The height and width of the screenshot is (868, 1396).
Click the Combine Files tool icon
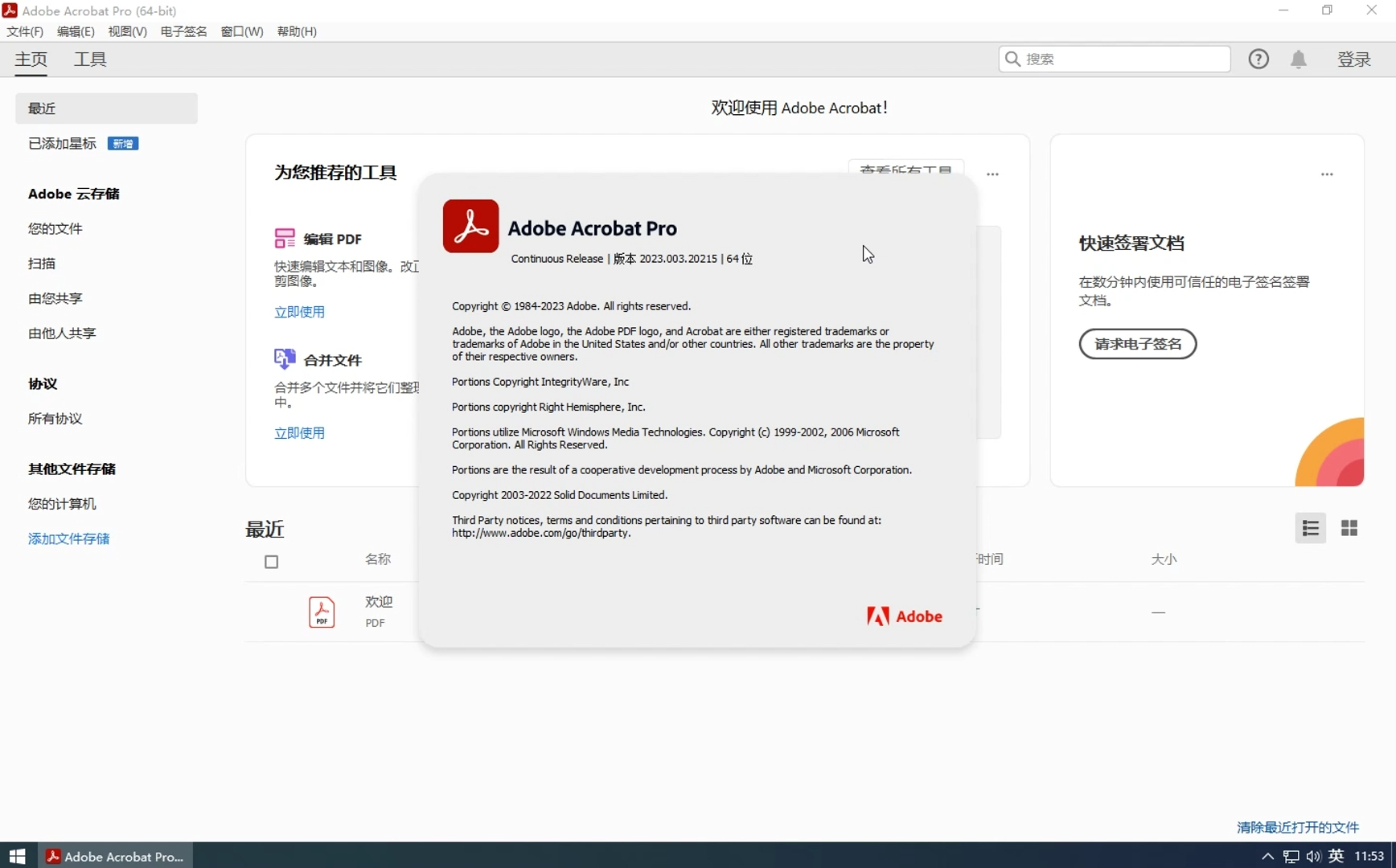click(285, 358)
